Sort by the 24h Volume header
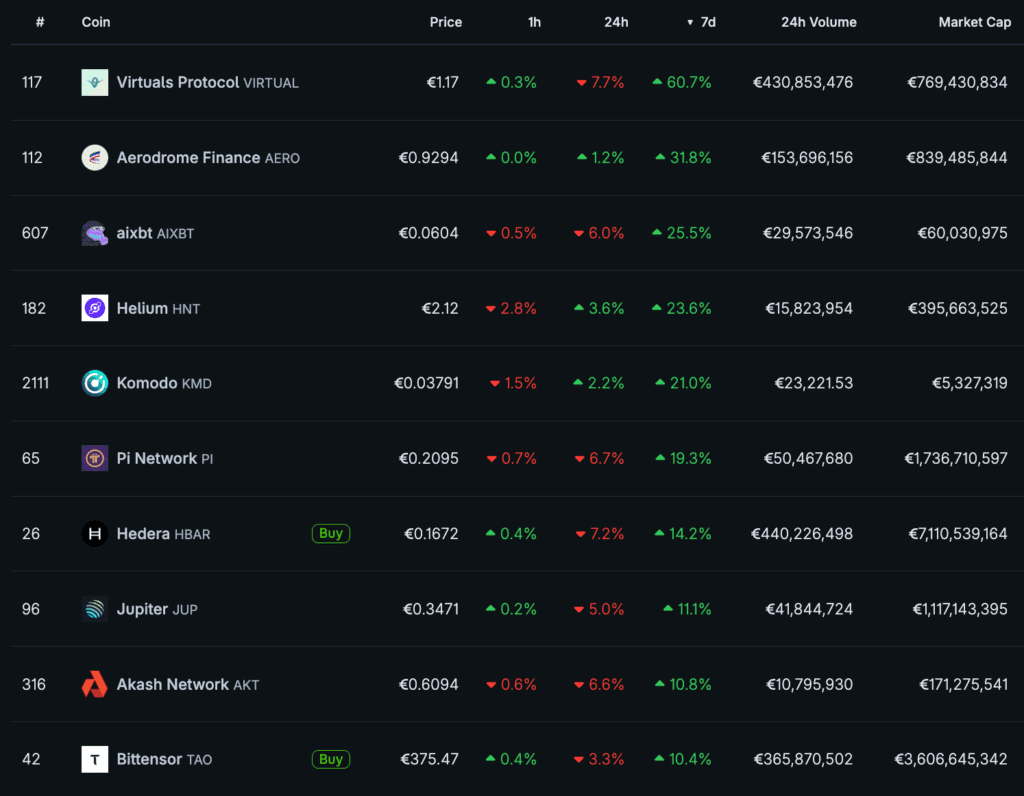The height and width of the screenshot is (796, 1024). pos(818,22)
